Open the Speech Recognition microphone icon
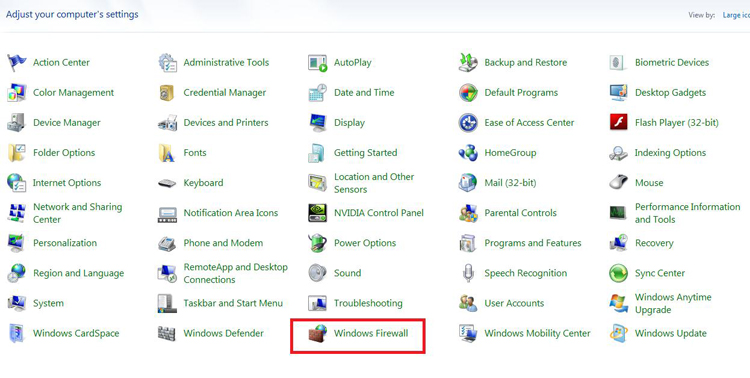 pyautogui.click(x=468, y=273)
